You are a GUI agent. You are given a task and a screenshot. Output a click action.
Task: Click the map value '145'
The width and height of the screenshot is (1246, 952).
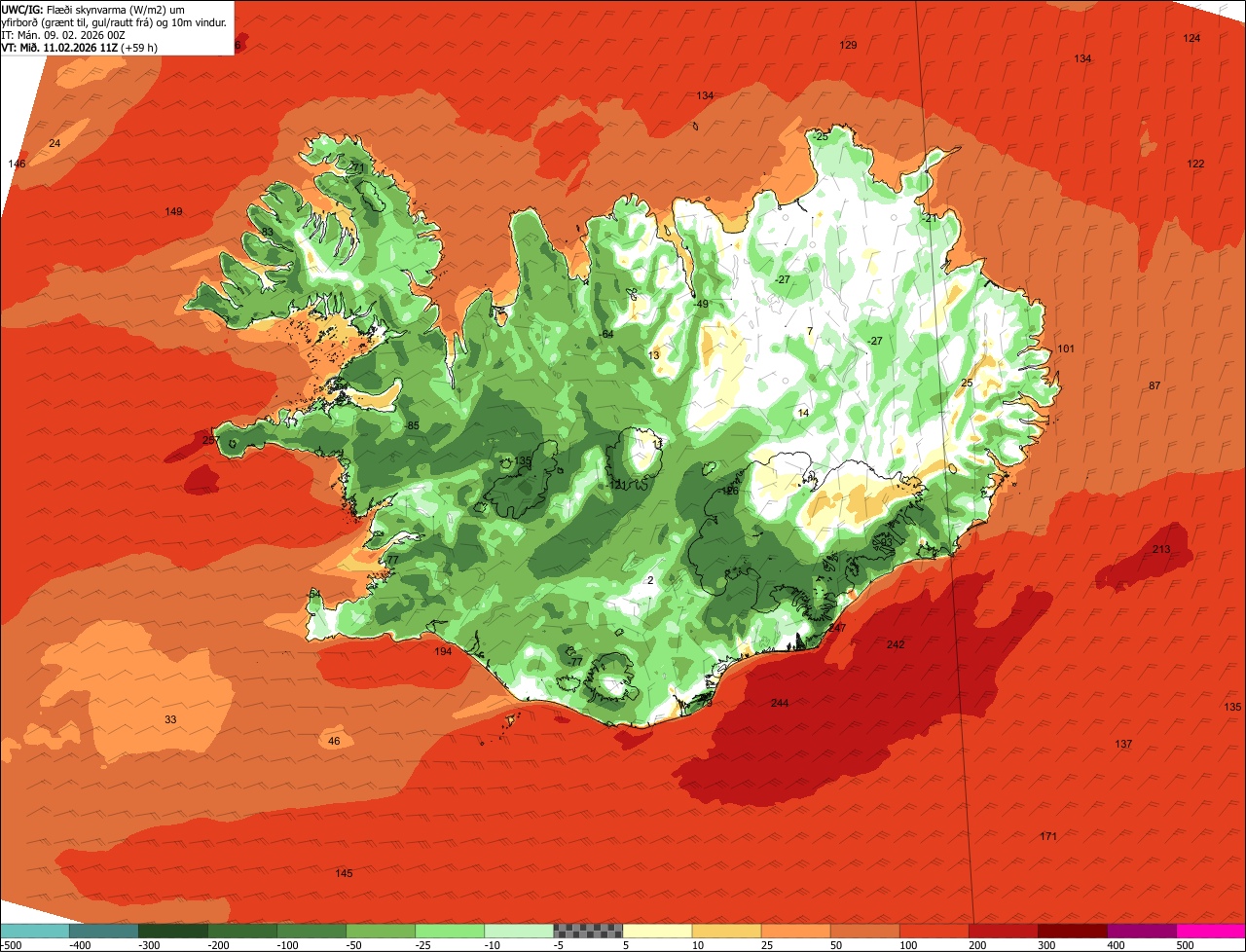point(344,874)
